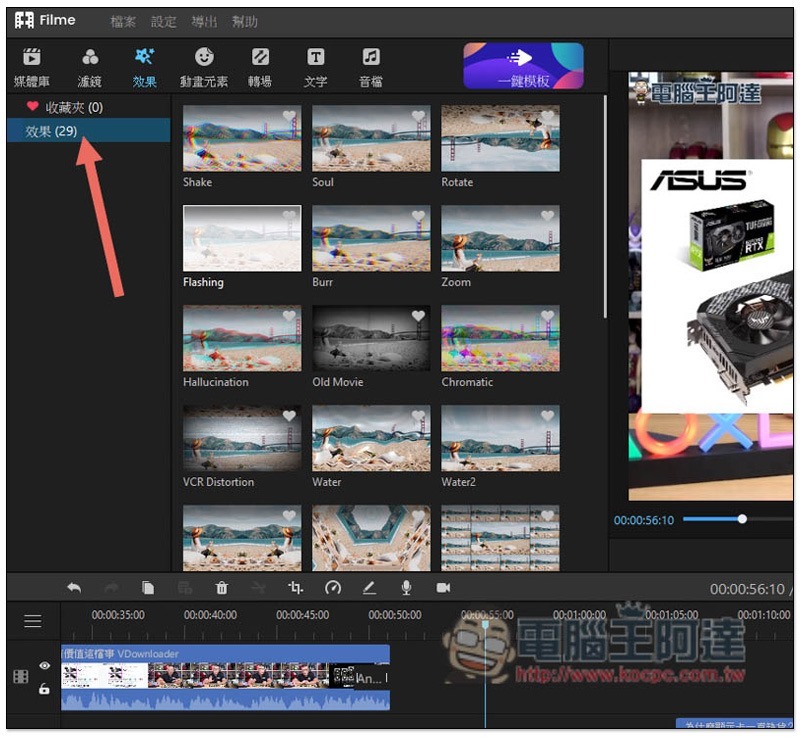Click the undo arrow in timeline toolbar
The image size is (800, 737).
74,588
